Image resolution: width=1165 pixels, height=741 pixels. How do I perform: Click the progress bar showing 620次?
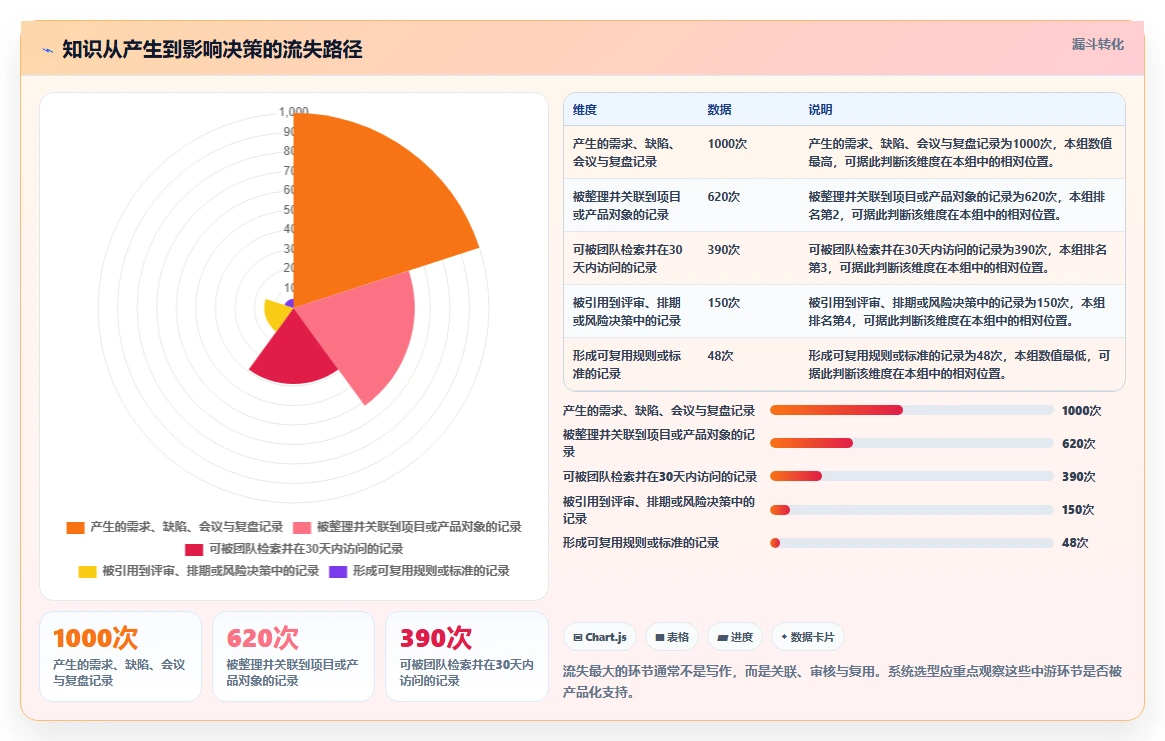[x=912, y=443]
